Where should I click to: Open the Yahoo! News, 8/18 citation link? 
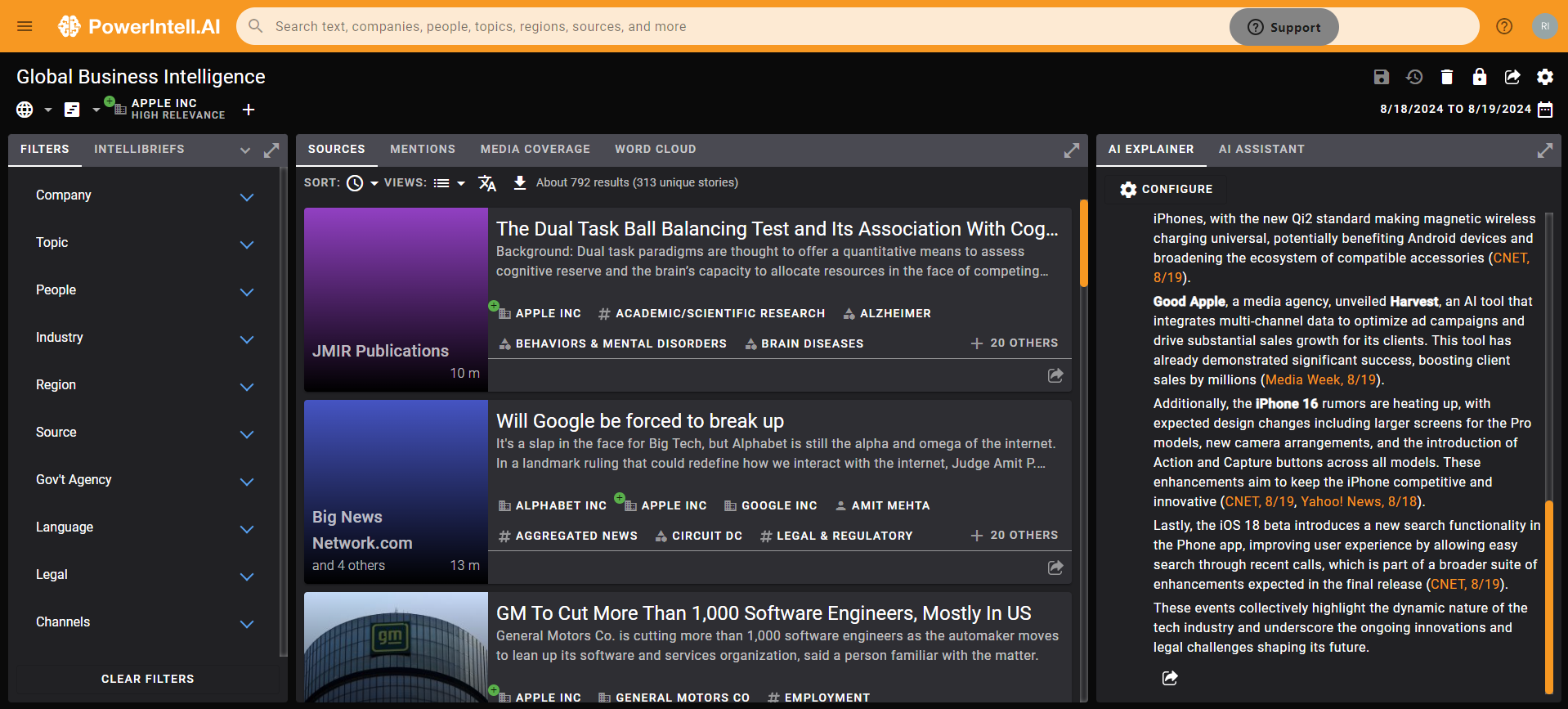(1359, 501)
